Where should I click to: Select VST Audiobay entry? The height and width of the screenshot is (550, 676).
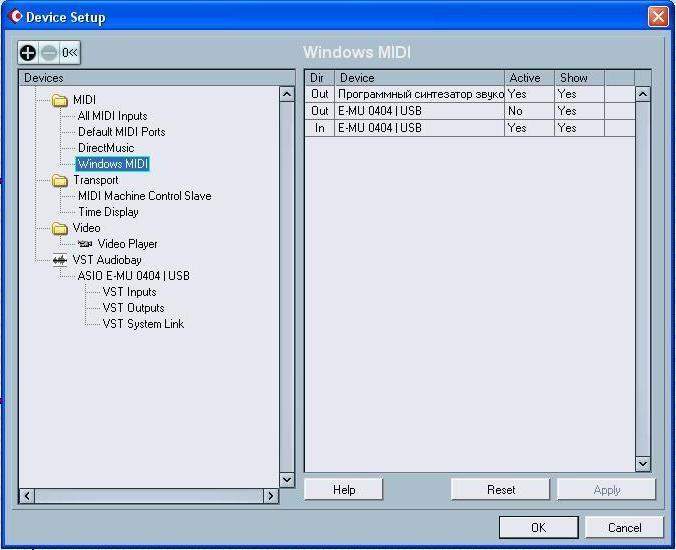pyautogui.click(x=107, y=260)
